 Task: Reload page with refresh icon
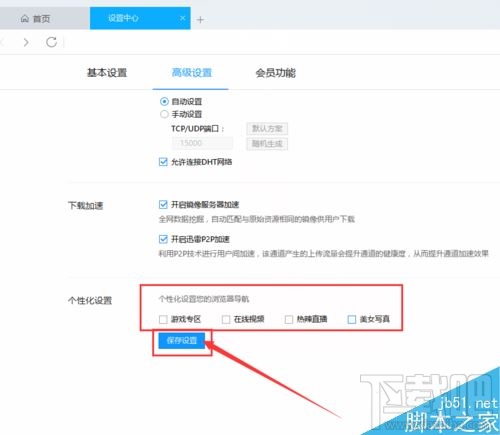pos(51,42)
